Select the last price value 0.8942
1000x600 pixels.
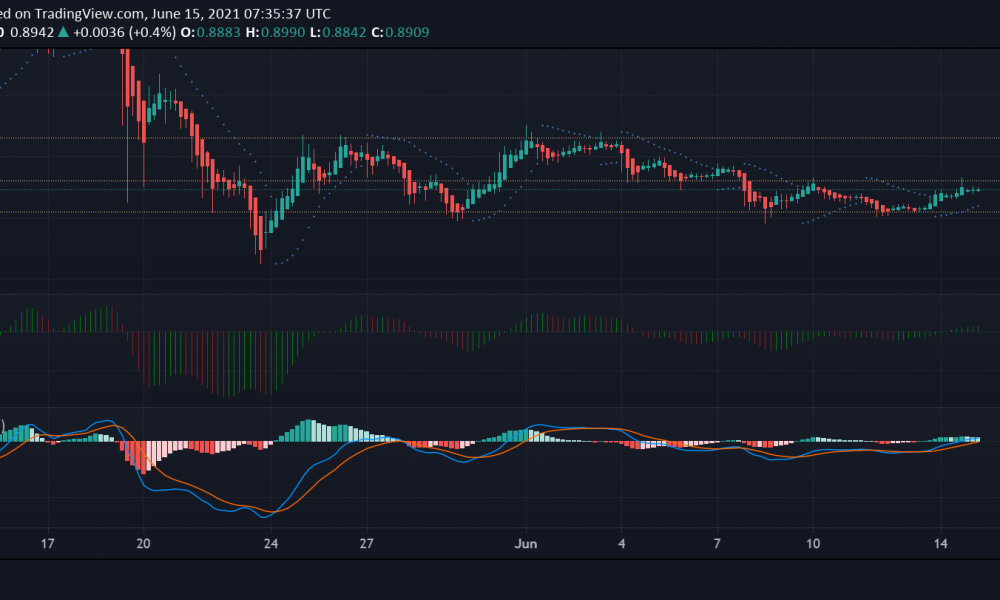coord(32,32)
